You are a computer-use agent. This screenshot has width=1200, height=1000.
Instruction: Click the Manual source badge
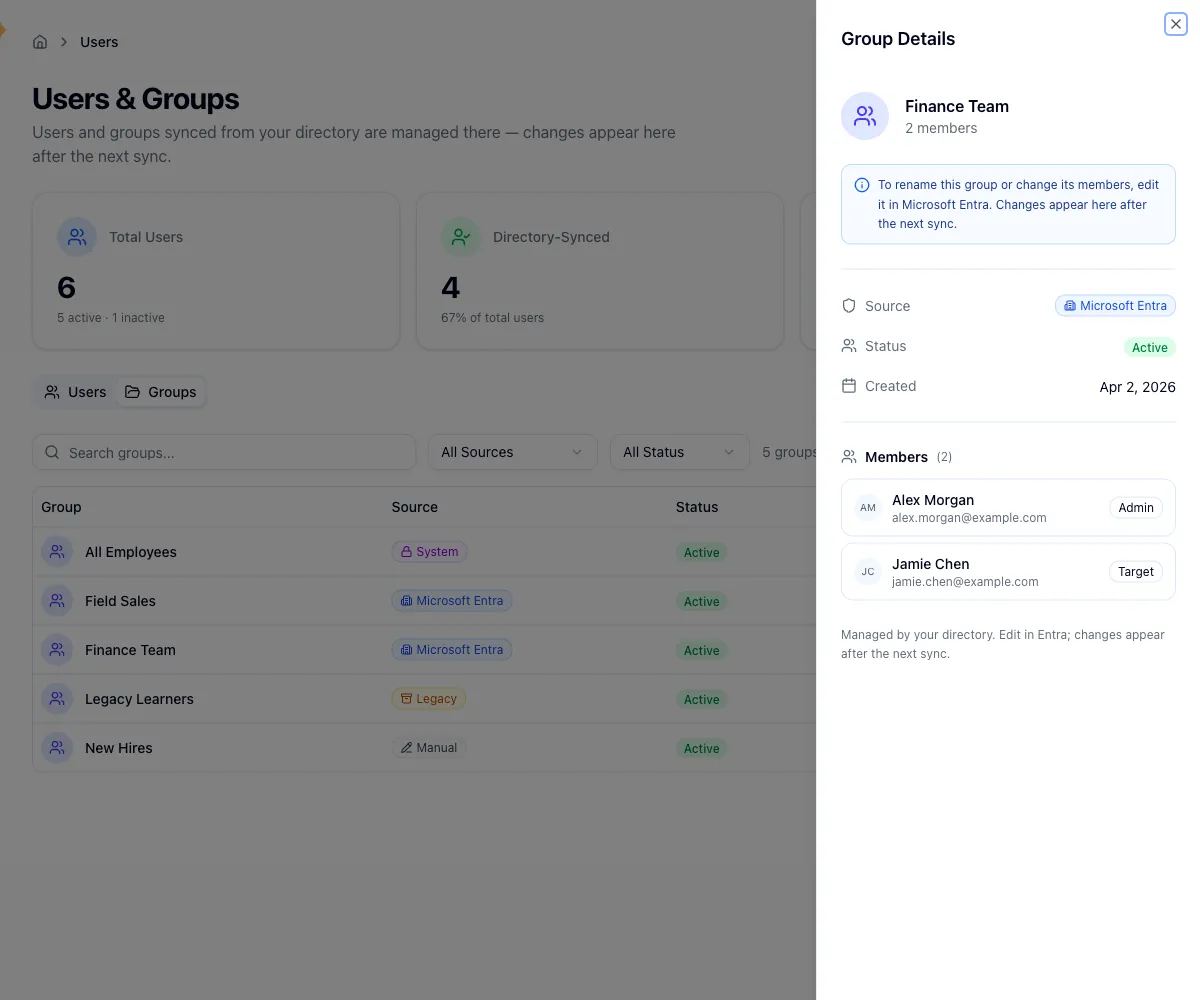coord(429,748)
